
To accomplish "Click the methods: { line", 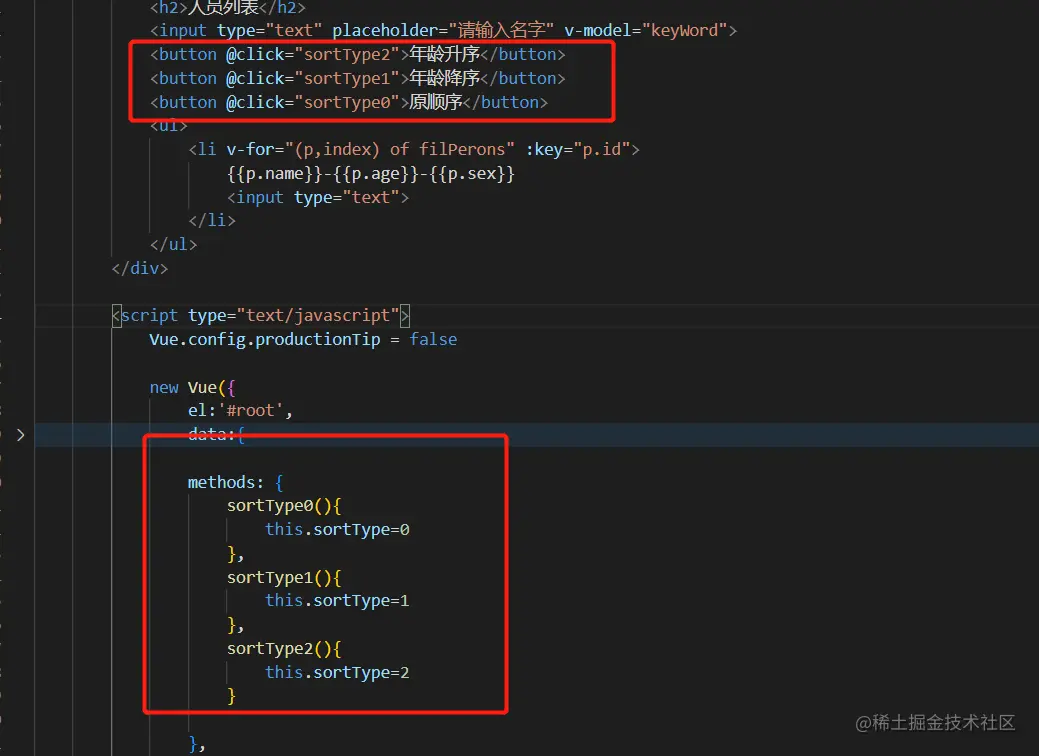I will pyautogui.click(x=235, y=482).
